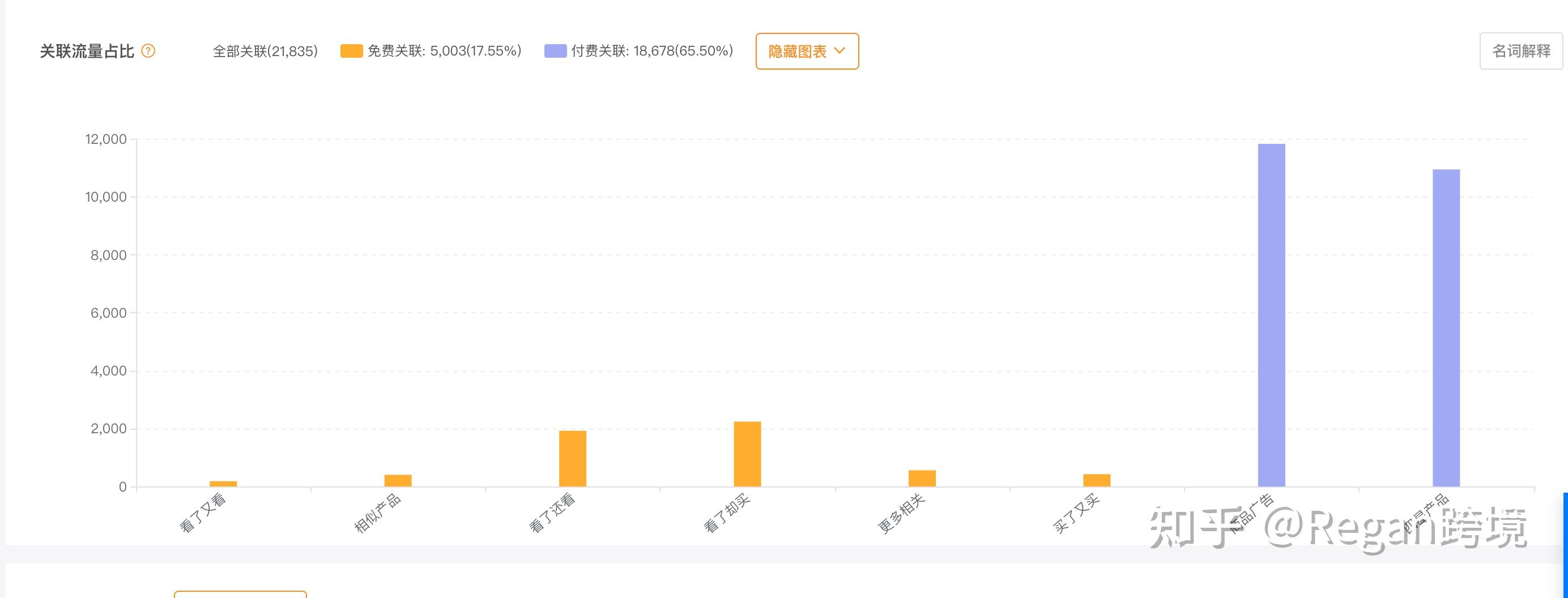Open the 隐藏图表 dropdown
The width and height of the screenshot is (1568, 598).
click(x=807, y=51)
